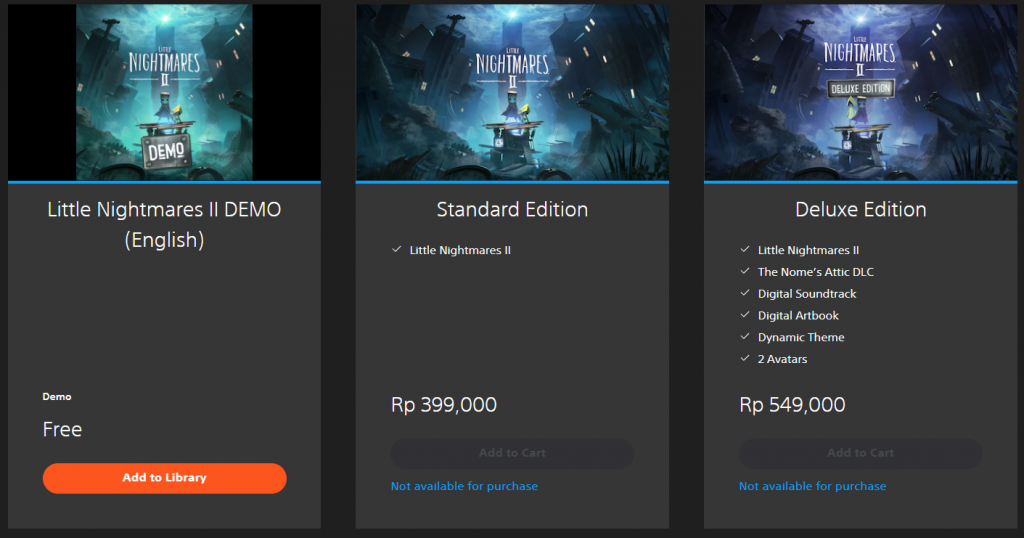Click 'Not available for purchase' under Deluxe Edition
This screenshot has height=538, width=1024.
pos(812,486)
